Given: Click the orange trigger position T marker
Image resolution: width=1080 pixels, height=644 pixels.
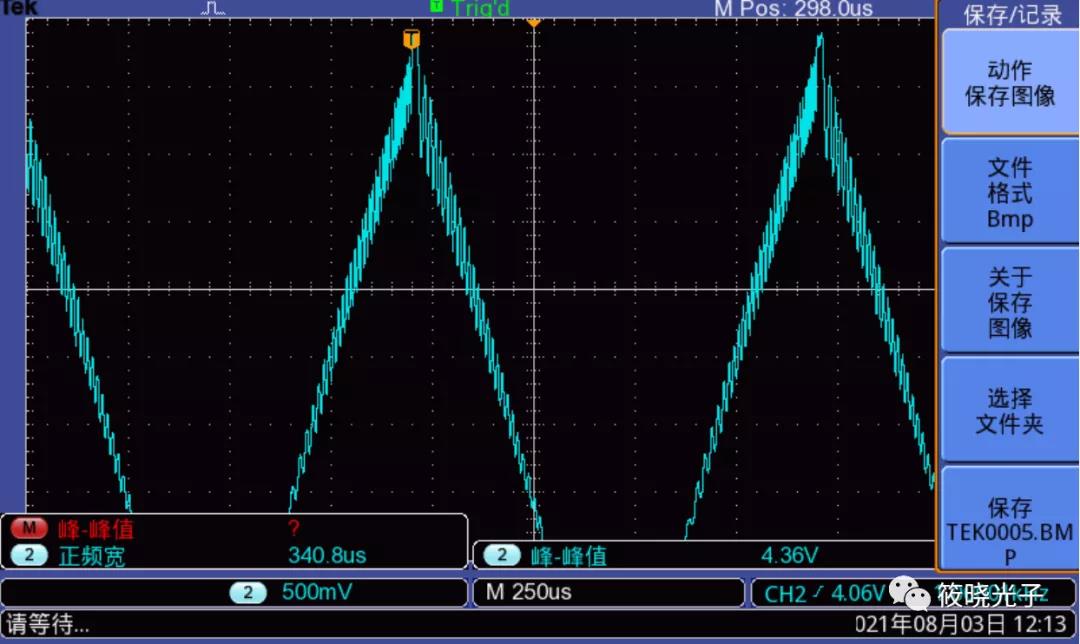Looking at the screenshot, I should (411, 39).
